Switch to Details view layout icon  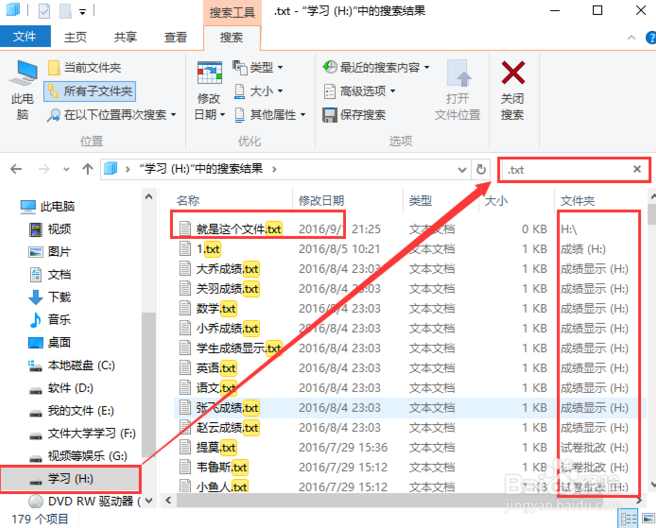pyautogui.click(x=628, y=519)
